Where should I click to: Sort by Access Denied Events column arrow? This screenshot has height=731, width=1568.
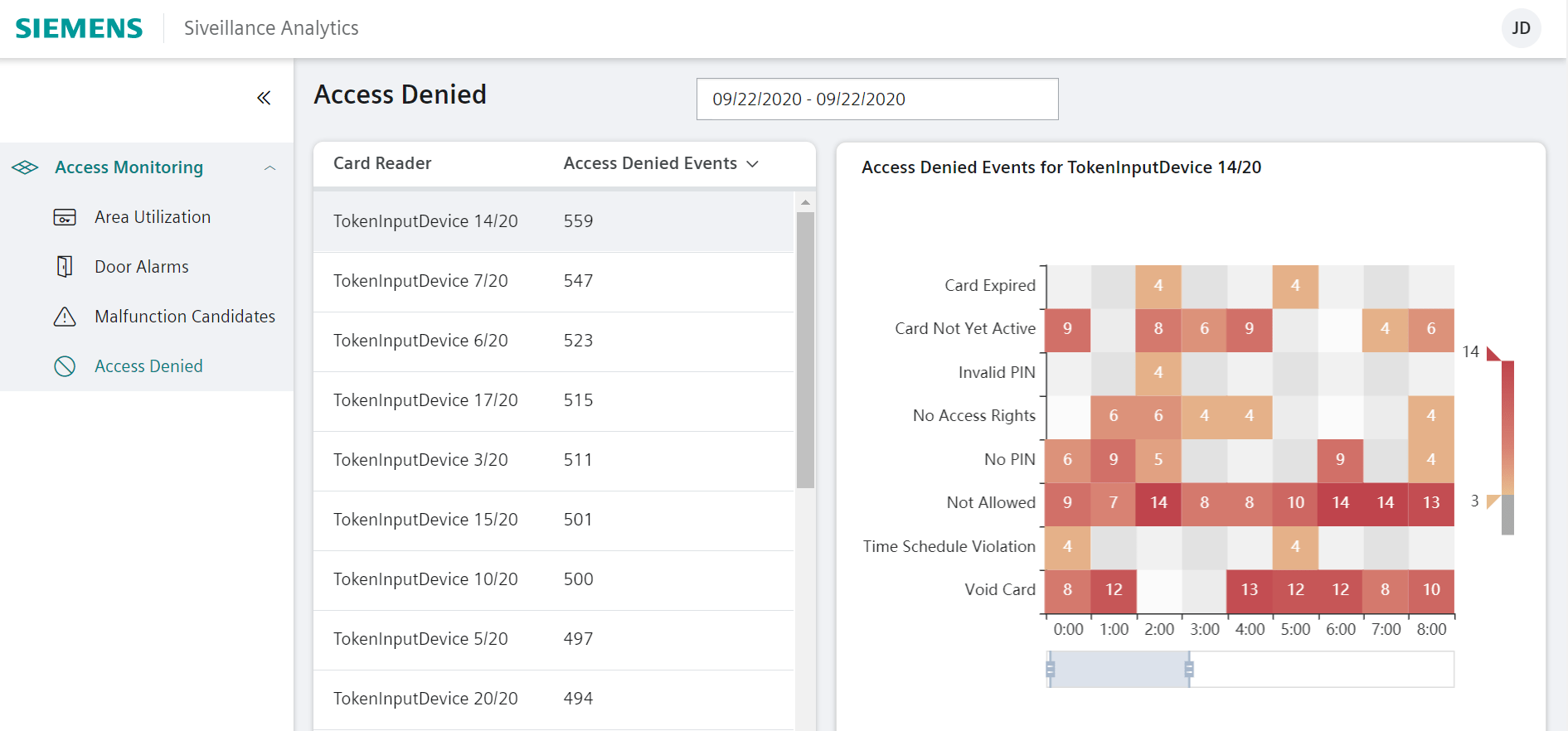coord(753,164)
